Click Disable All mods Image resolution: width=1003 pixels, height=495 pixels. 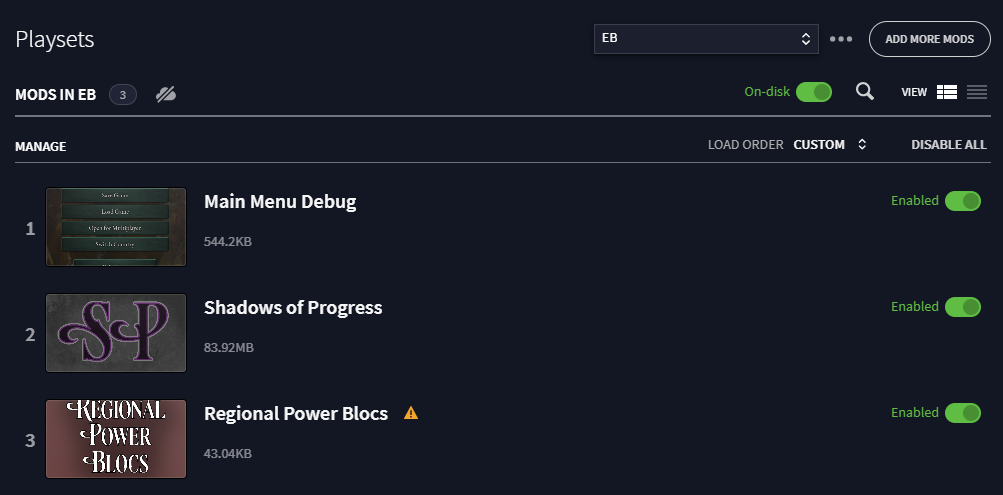949,145
